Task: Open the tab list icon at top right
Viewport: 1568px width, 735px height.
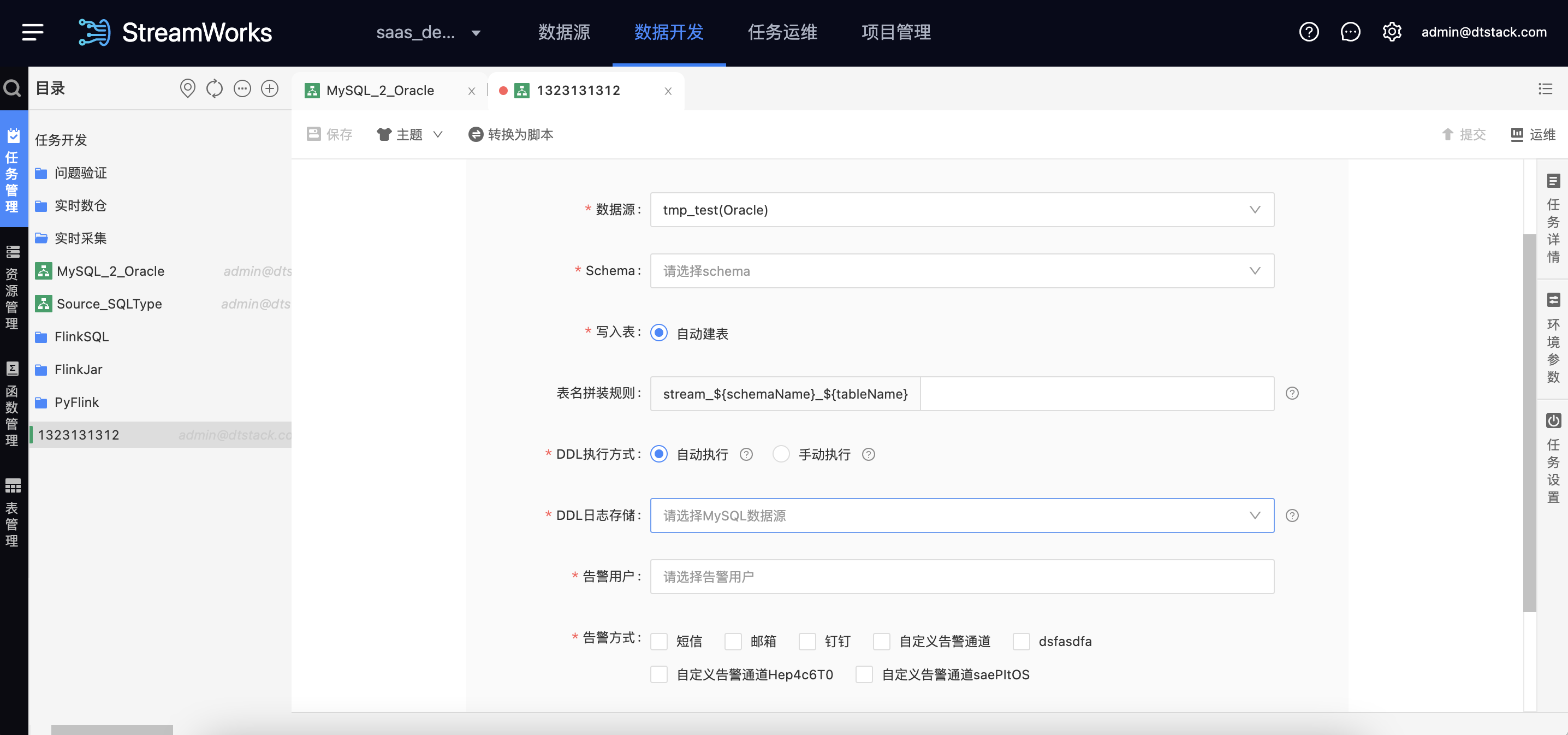Action: click(1545, 89)
